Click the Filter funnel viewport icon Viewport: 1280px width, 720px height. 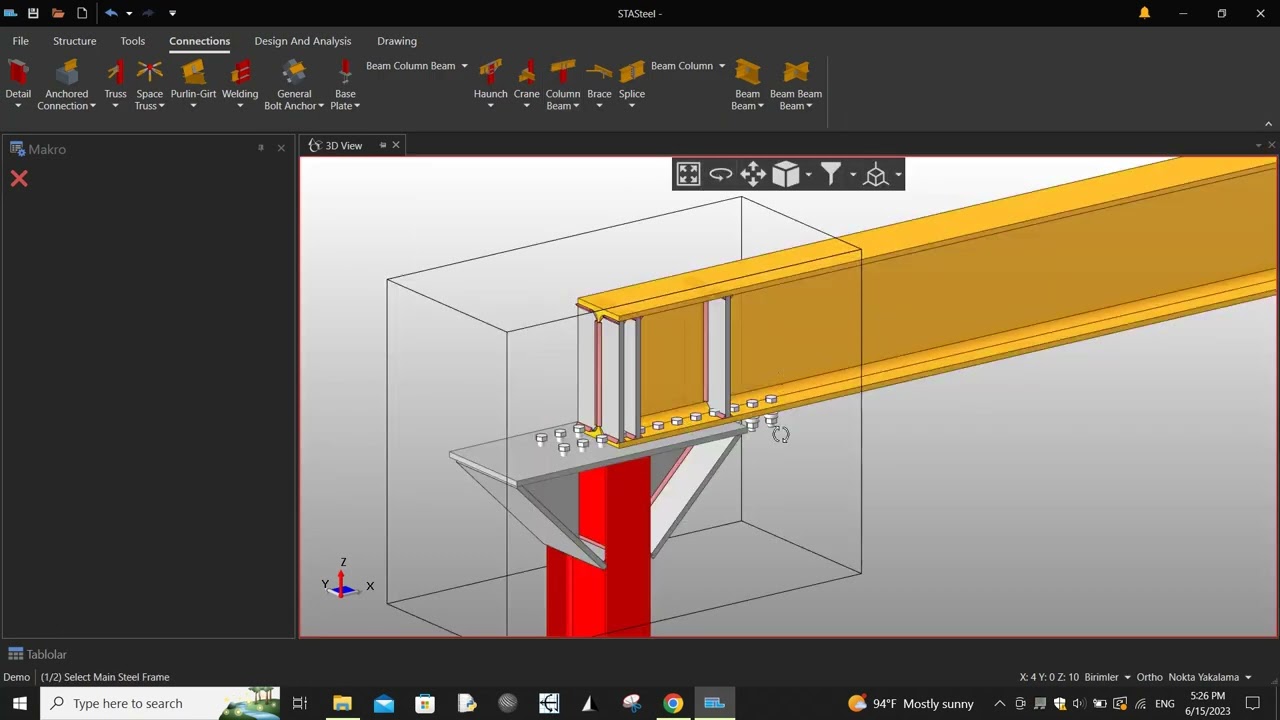[831, 174]
